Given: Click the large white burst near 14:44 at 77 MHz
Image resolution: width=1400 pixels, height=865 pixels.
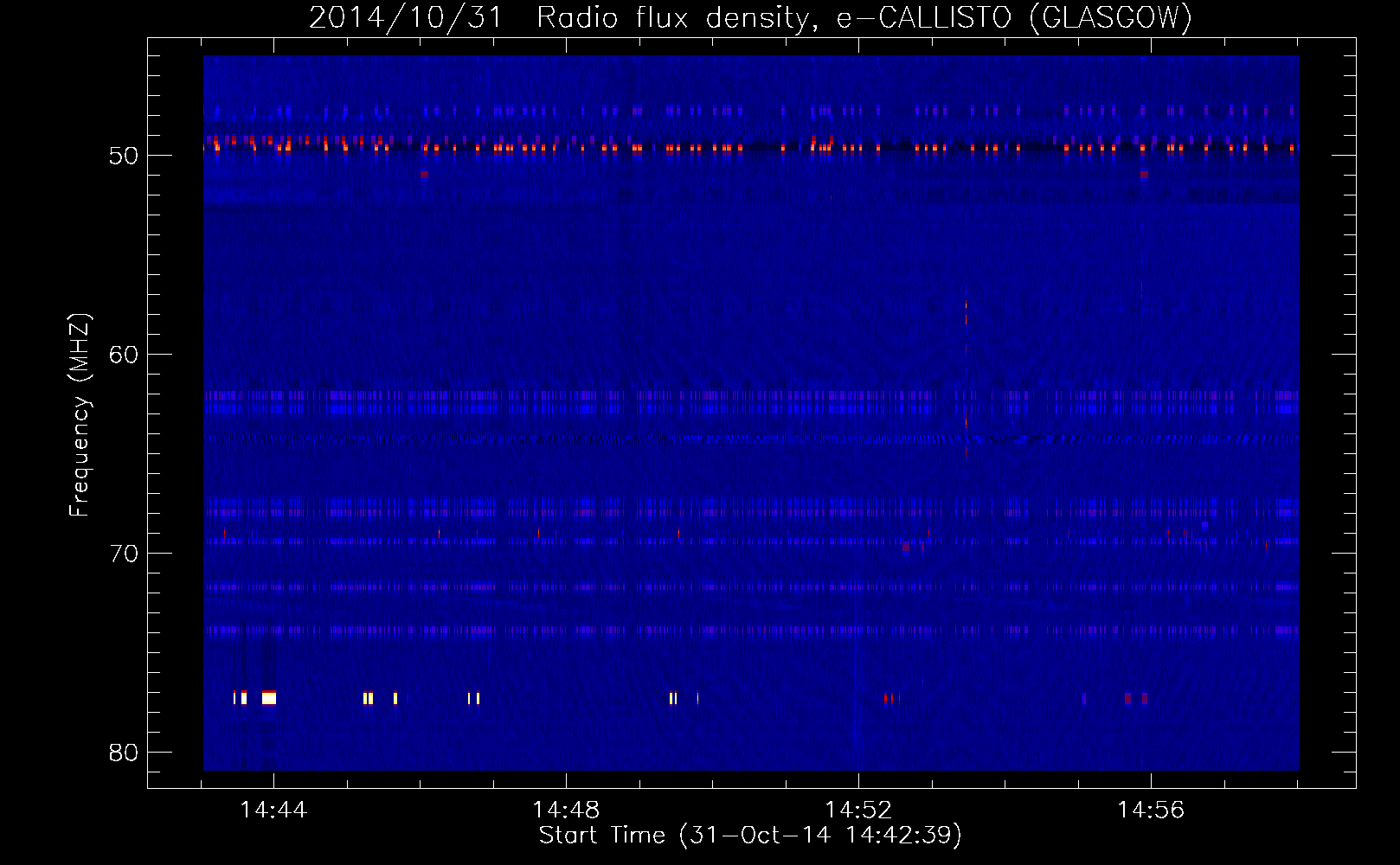Looking at the screenshot, I should [269, 698].
